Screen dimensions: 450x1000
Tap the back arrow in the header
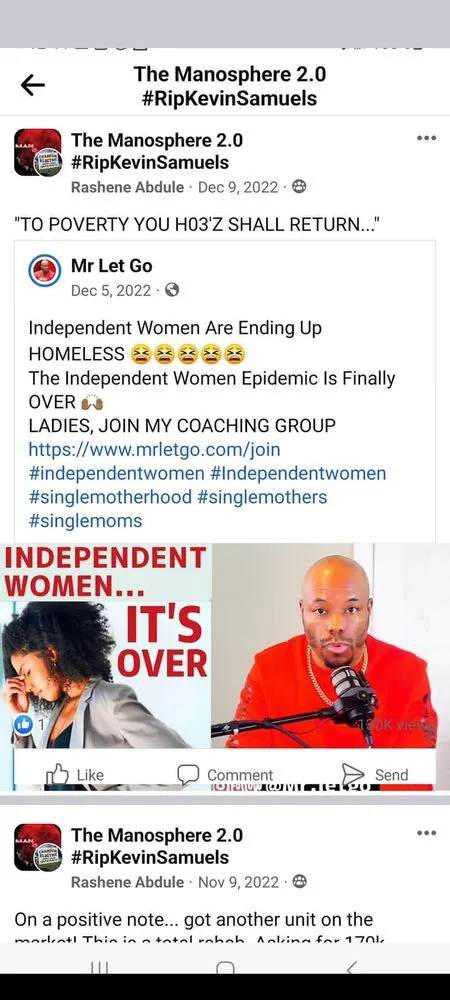33,85
